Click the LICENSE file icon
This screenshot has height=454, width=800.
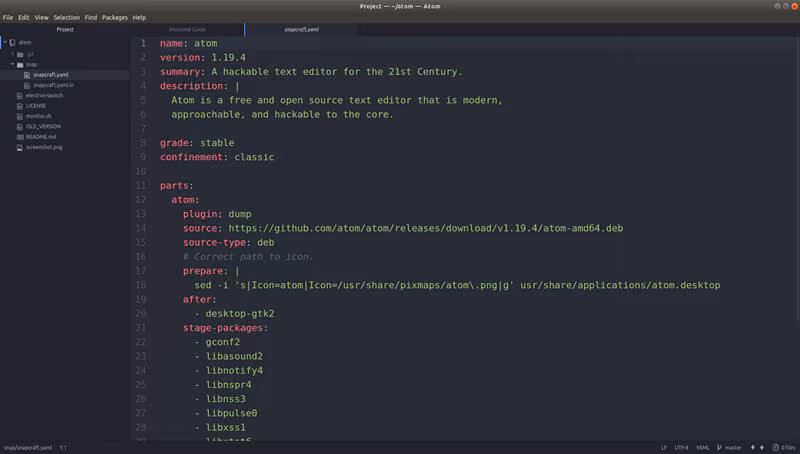pos(20,106)
